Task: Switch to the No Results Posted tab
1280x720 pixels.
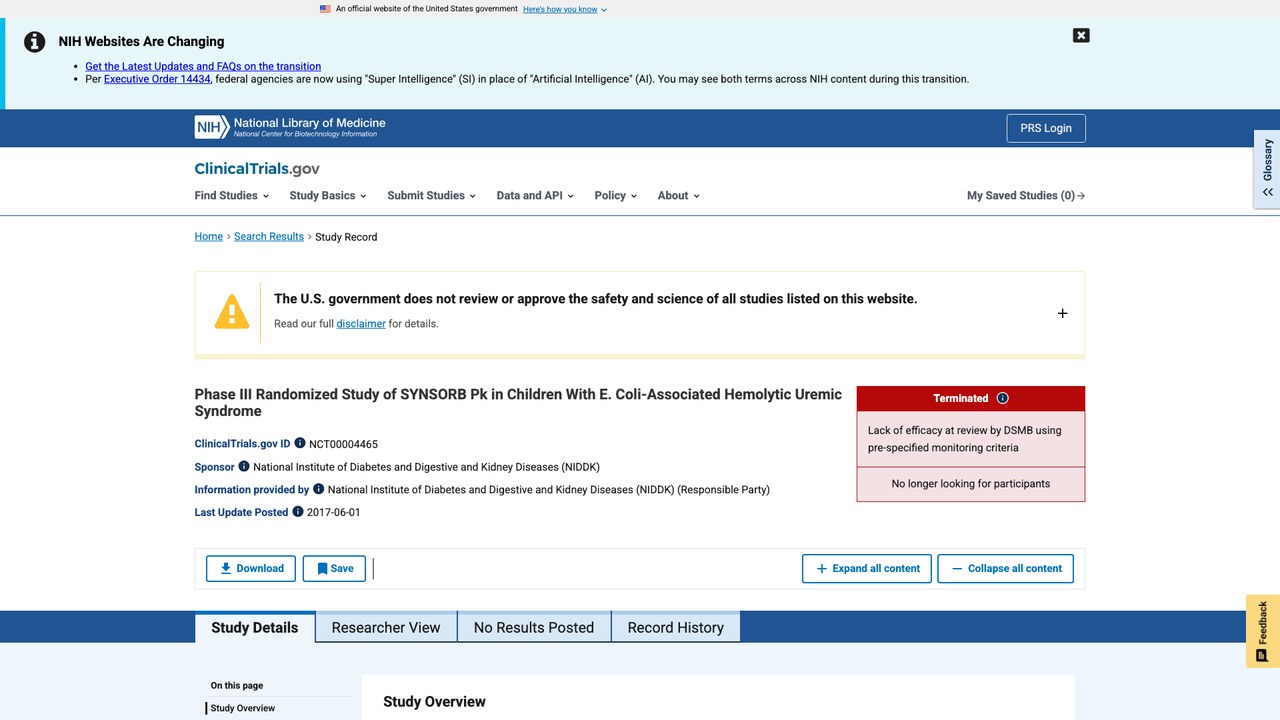Action: pyautogui.click(x=534, y=627)
